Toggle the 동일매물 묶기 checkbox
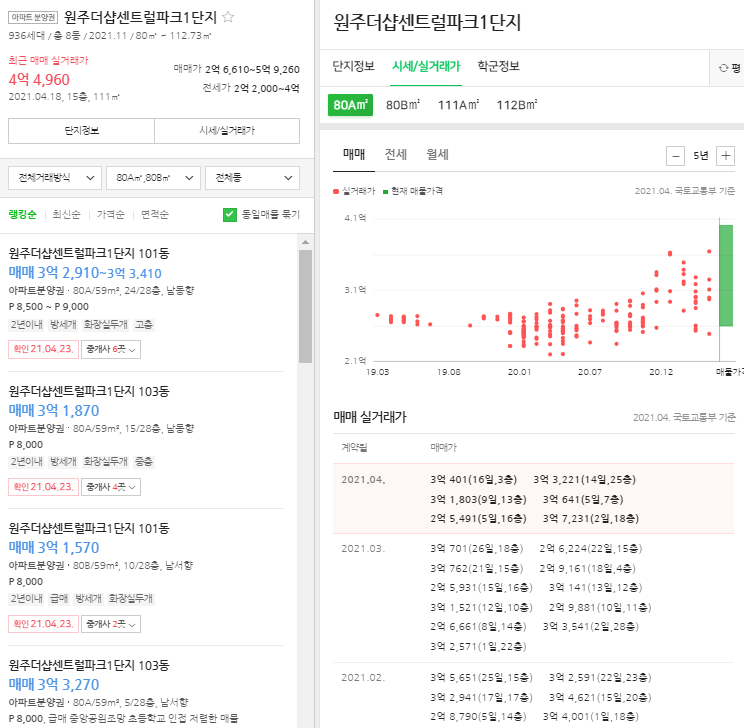Screen dimensions: 744x728 pos(230,215)
